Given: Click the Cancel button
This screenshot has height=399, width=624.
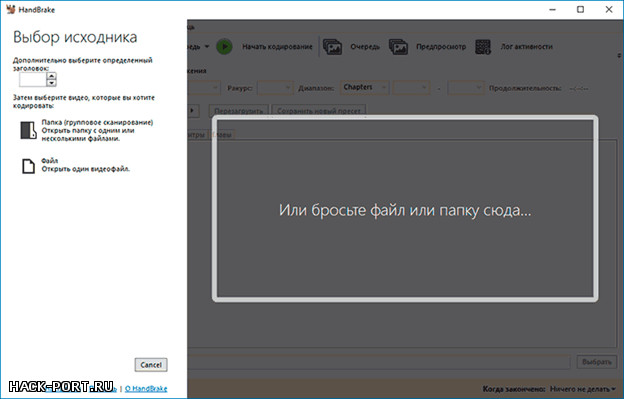Looking at the screenshot, I should click(151, 365).
